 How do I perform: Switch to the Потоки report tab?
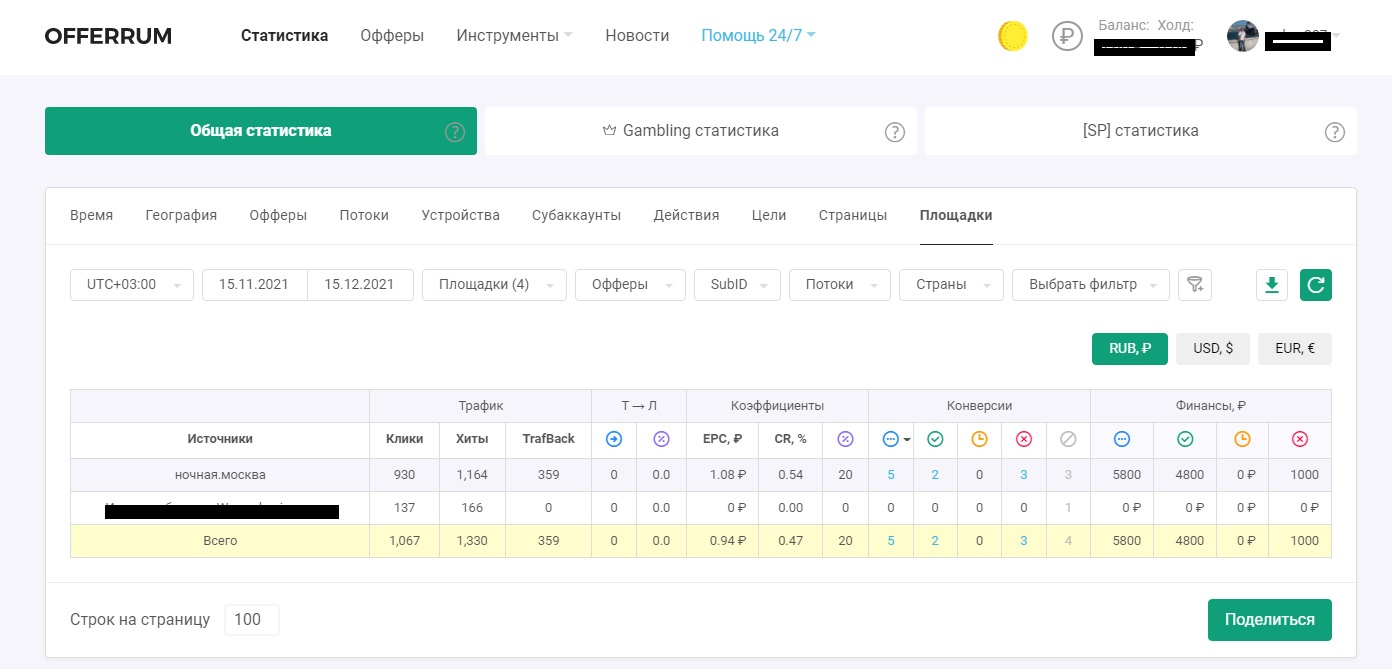click(364, 215)
